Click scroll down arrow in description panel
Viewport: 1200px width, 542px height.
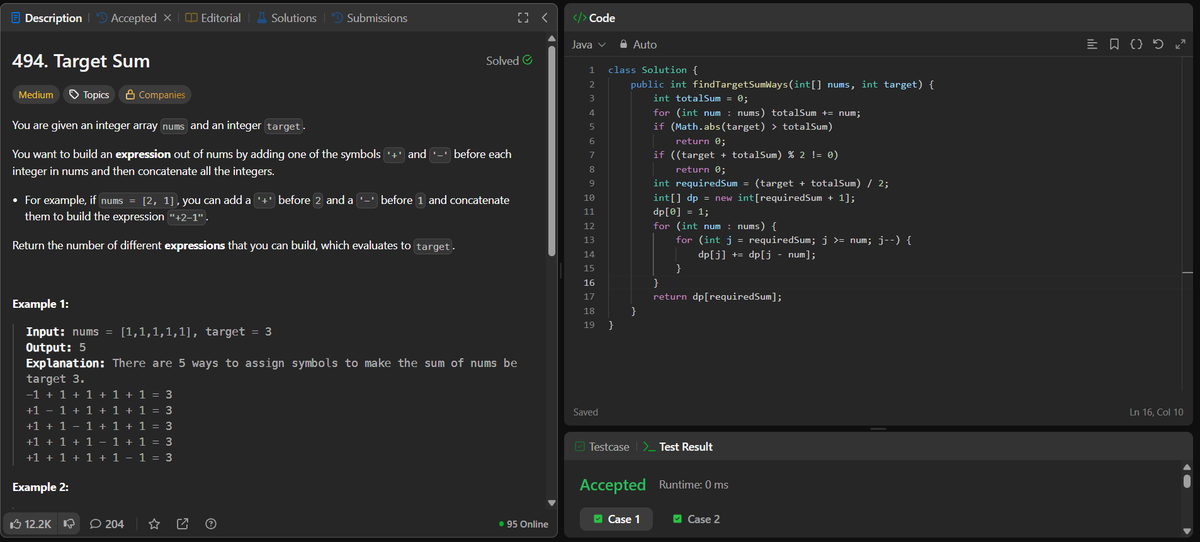551,502
